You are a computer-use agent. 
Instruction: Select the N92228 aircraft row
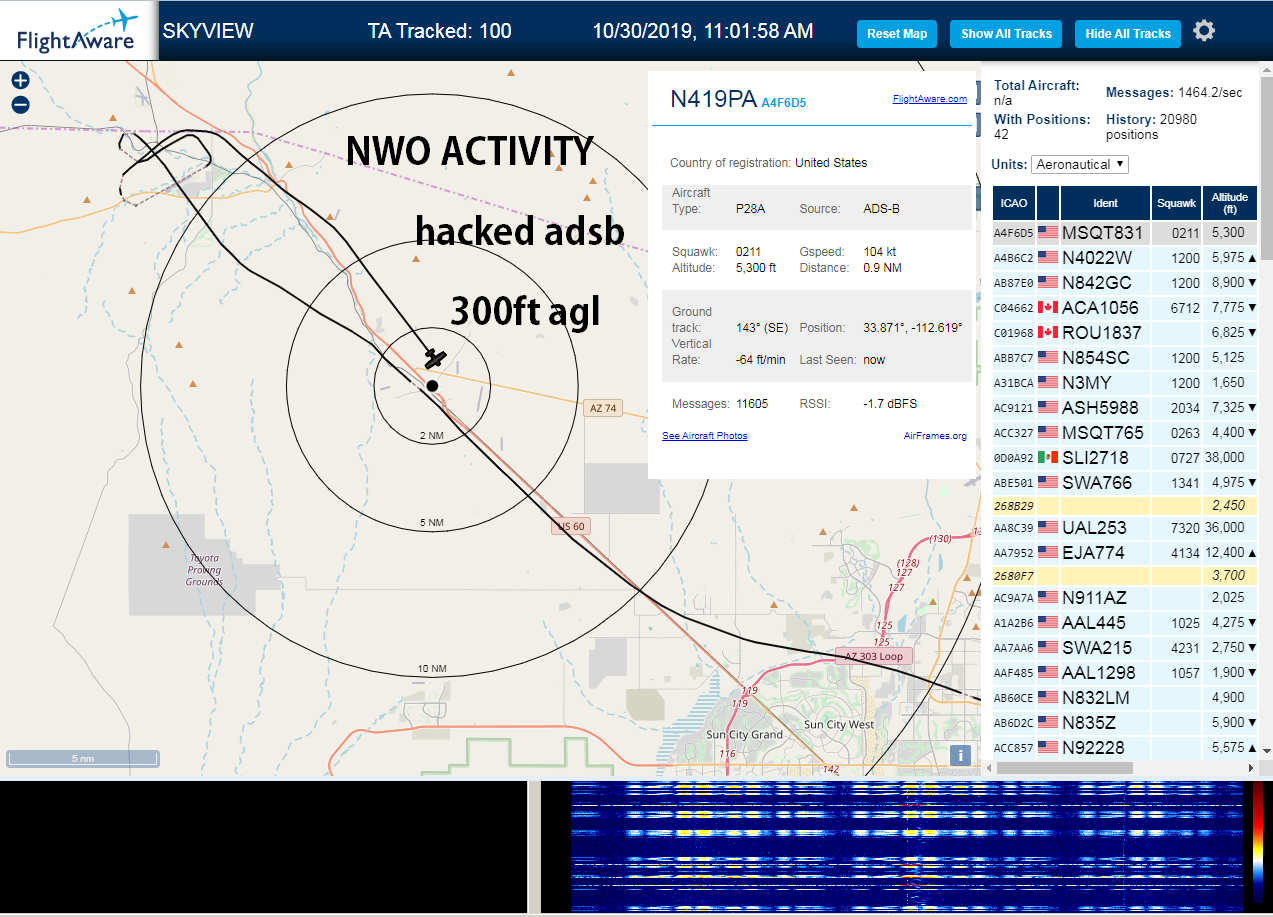pos(1125,747)
